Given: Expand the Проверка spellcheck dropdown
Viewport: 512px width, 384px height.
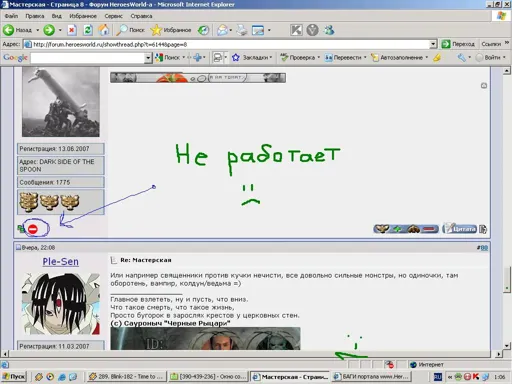Looking at the screenshot, I should 318,57.
